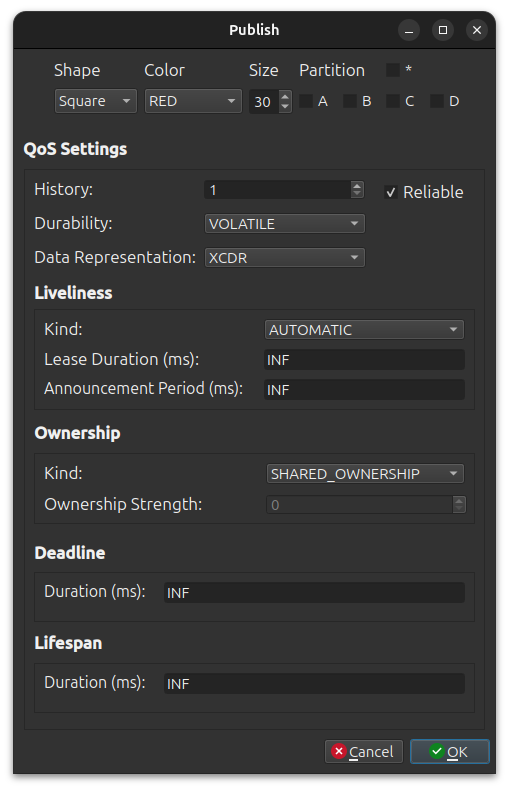Enable the wildcard * partition checkbox
Image resolution: width=509 pixels, height=790 pixels.
coord(393,70)
